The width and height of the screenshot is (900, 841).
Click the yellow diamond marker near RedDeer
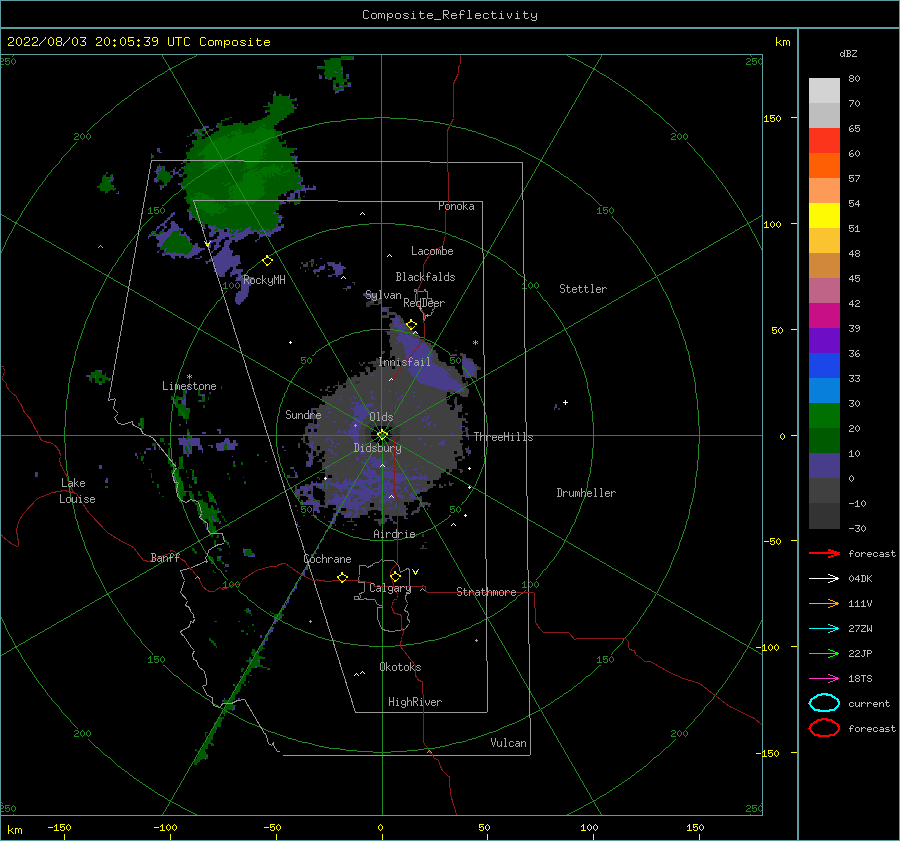click(x=411, y=325)
